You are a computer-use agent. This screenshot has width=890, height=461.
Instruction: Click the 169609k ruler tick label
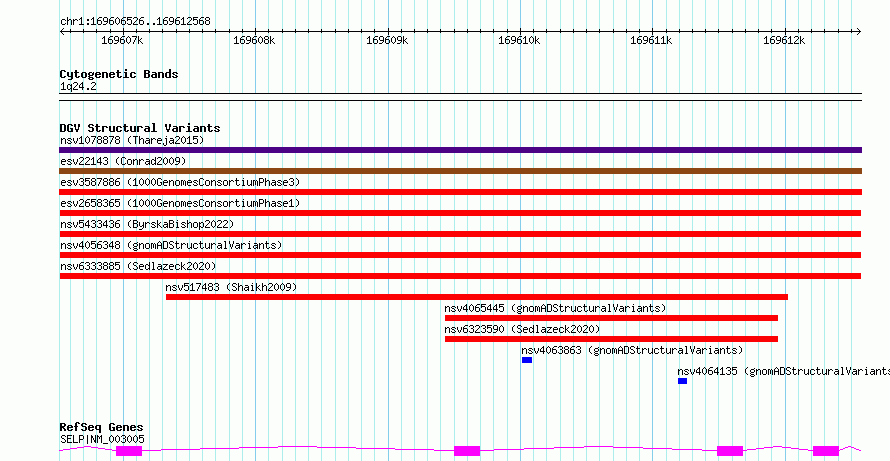click(x=387, y=40)
